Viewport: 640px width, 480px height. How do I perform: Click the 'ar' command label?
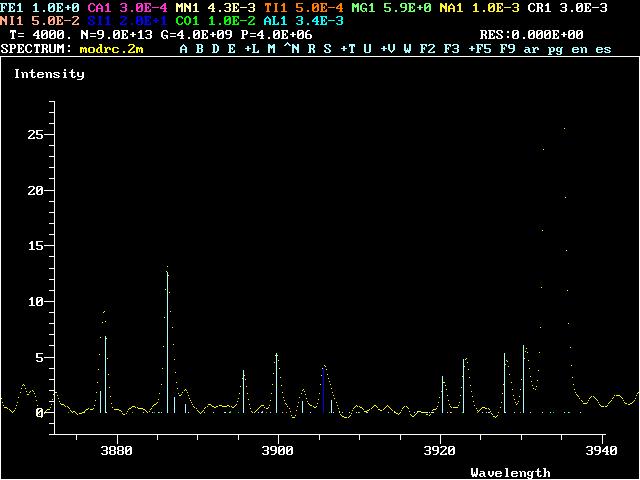point(531,50)
